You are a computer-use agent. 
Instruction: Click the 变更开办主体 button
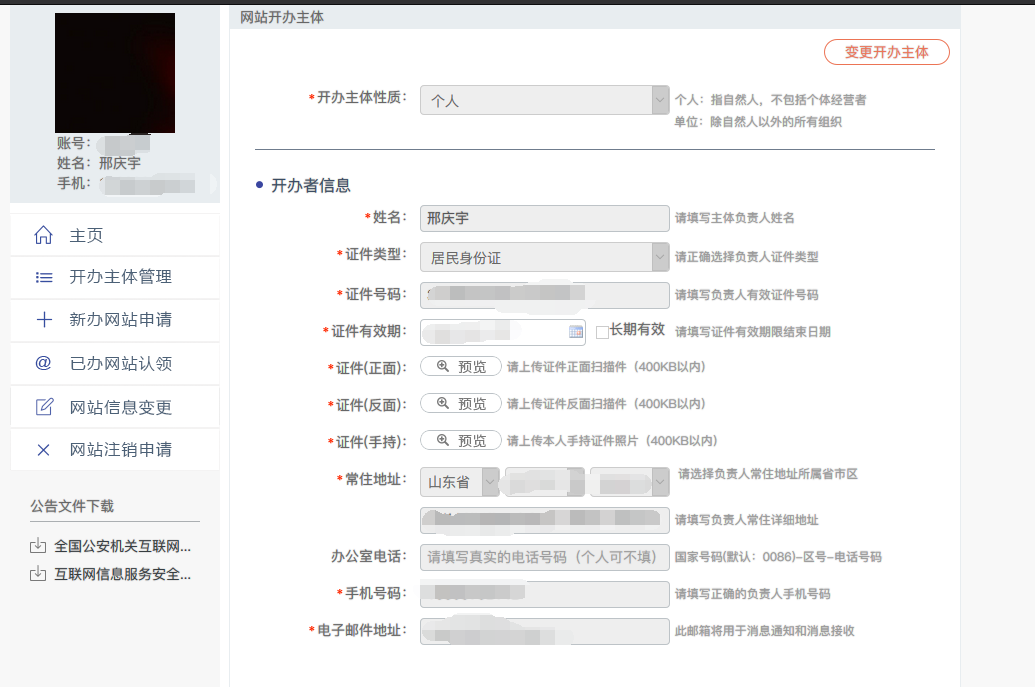tap(886, 52)
